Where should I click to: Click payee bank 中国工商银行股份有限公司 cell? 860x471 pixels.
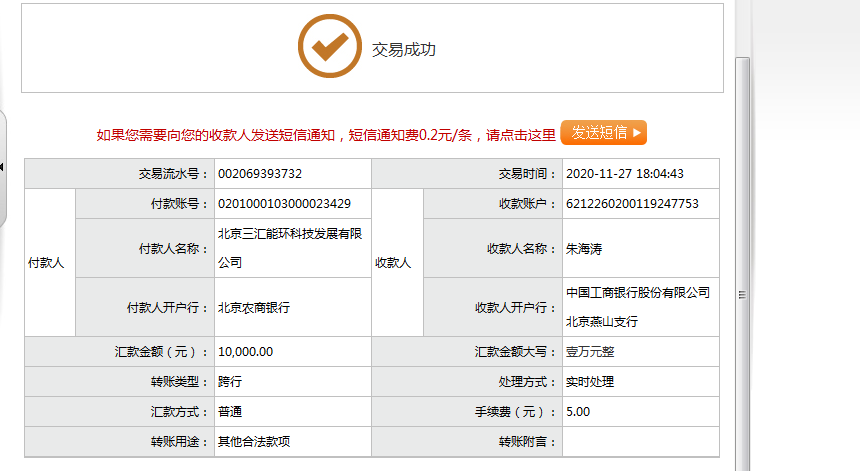[637, 307]
